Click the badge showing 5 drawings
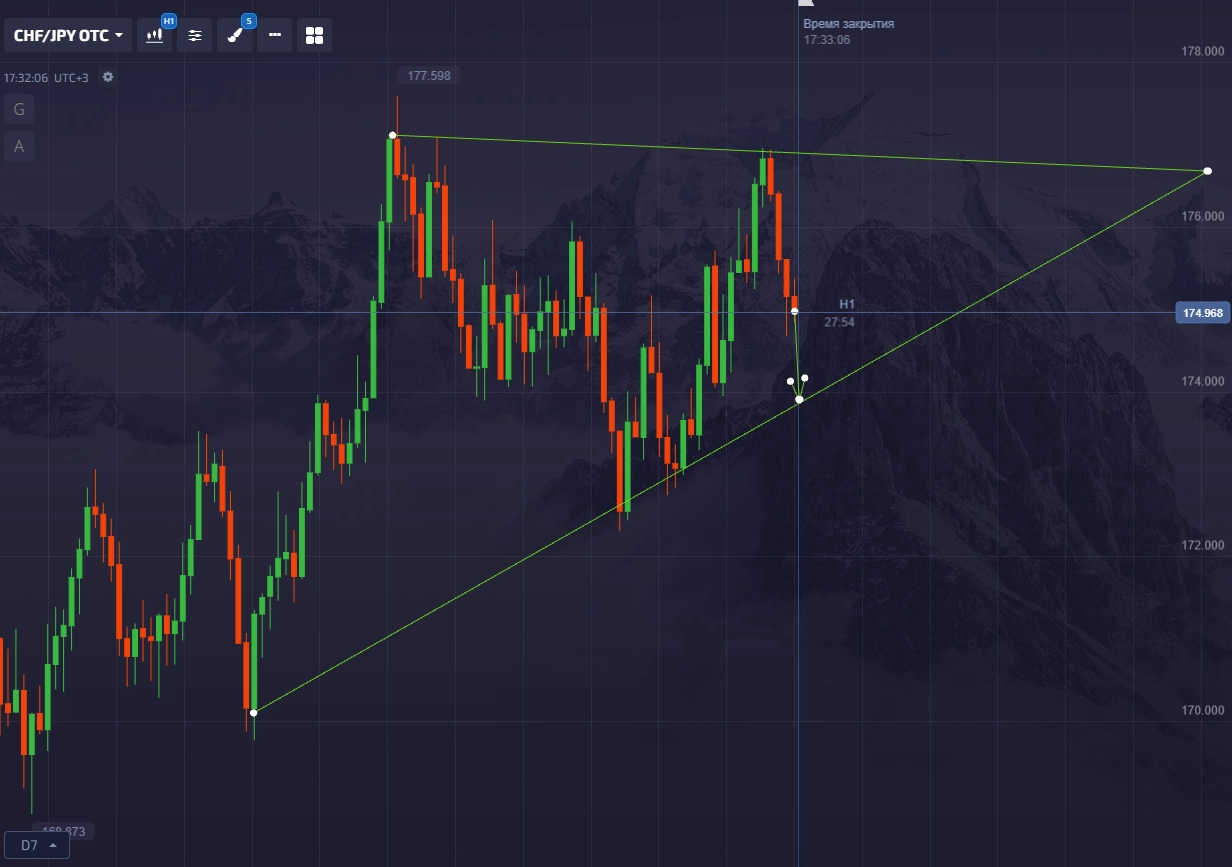1232x867 pixels. 248,21
